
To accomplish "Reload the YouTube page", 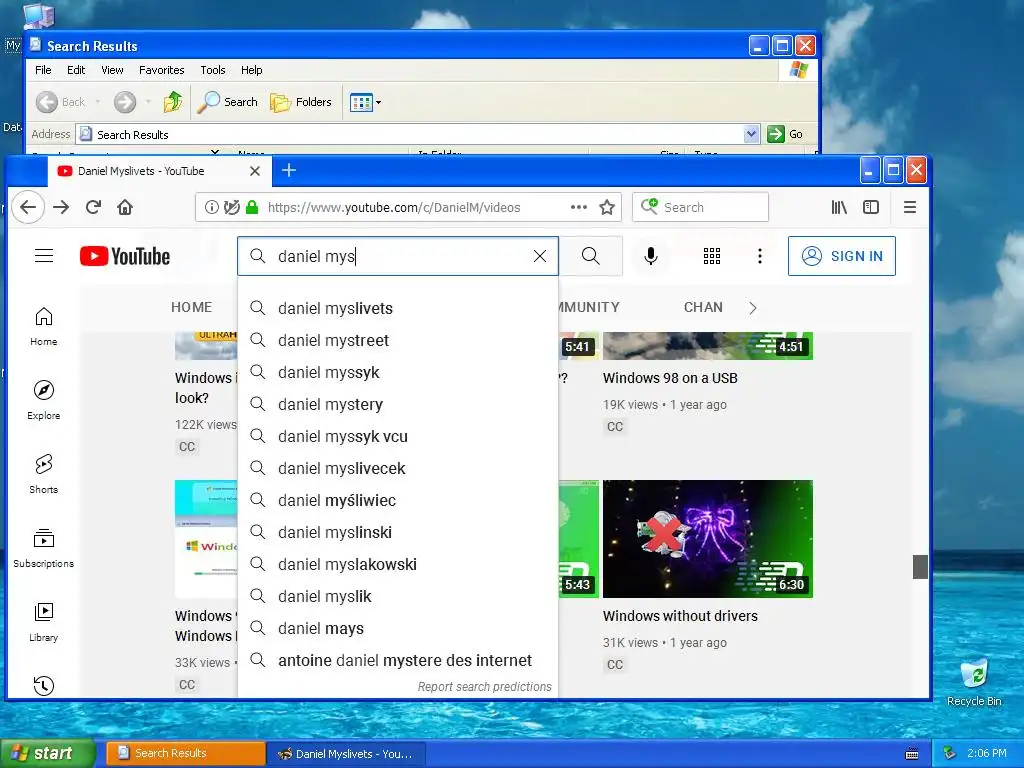I will click(93, 207).
